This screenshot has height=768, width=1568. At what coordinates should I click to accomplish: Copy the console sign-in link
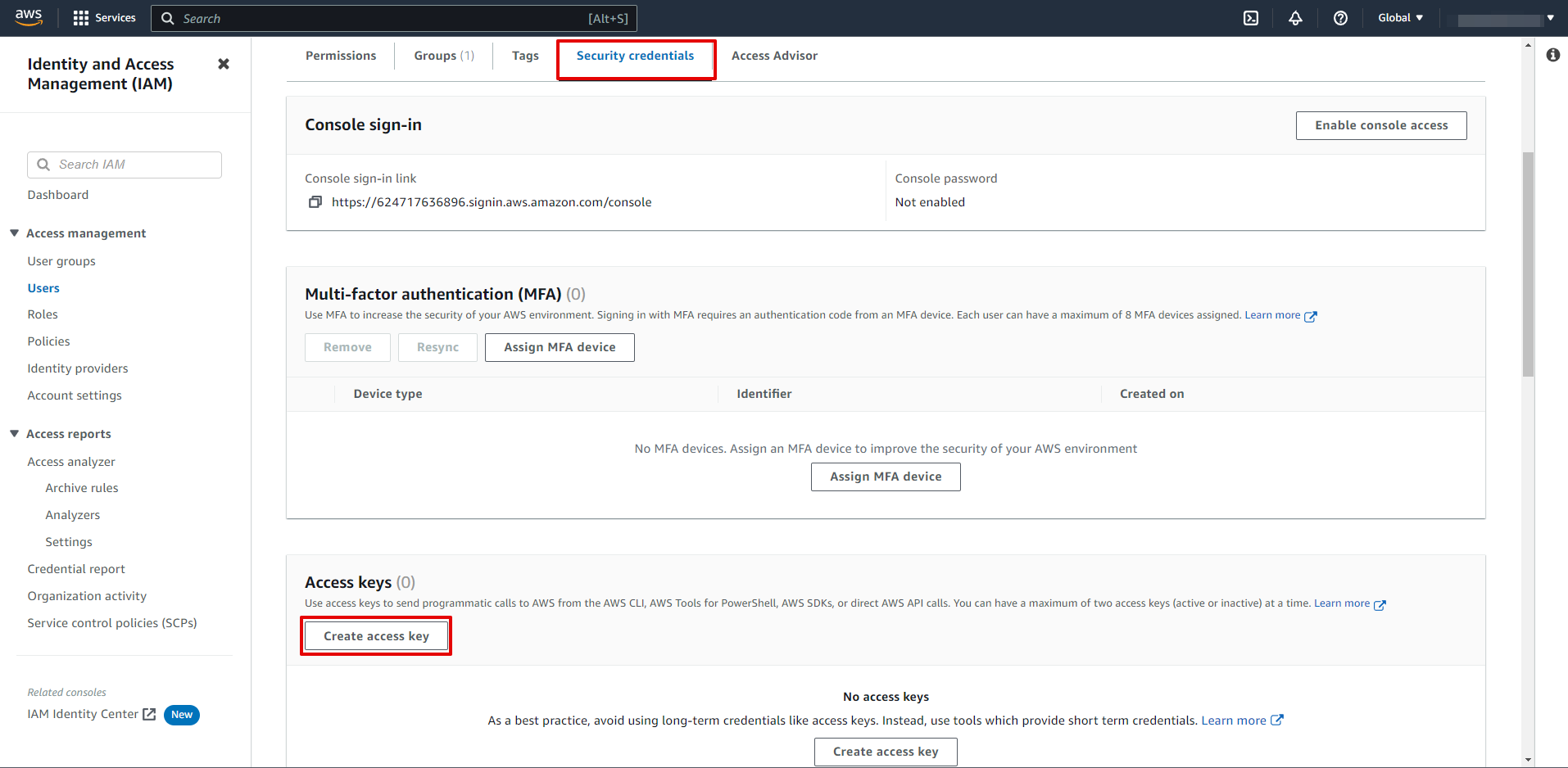tap(315, 202)
